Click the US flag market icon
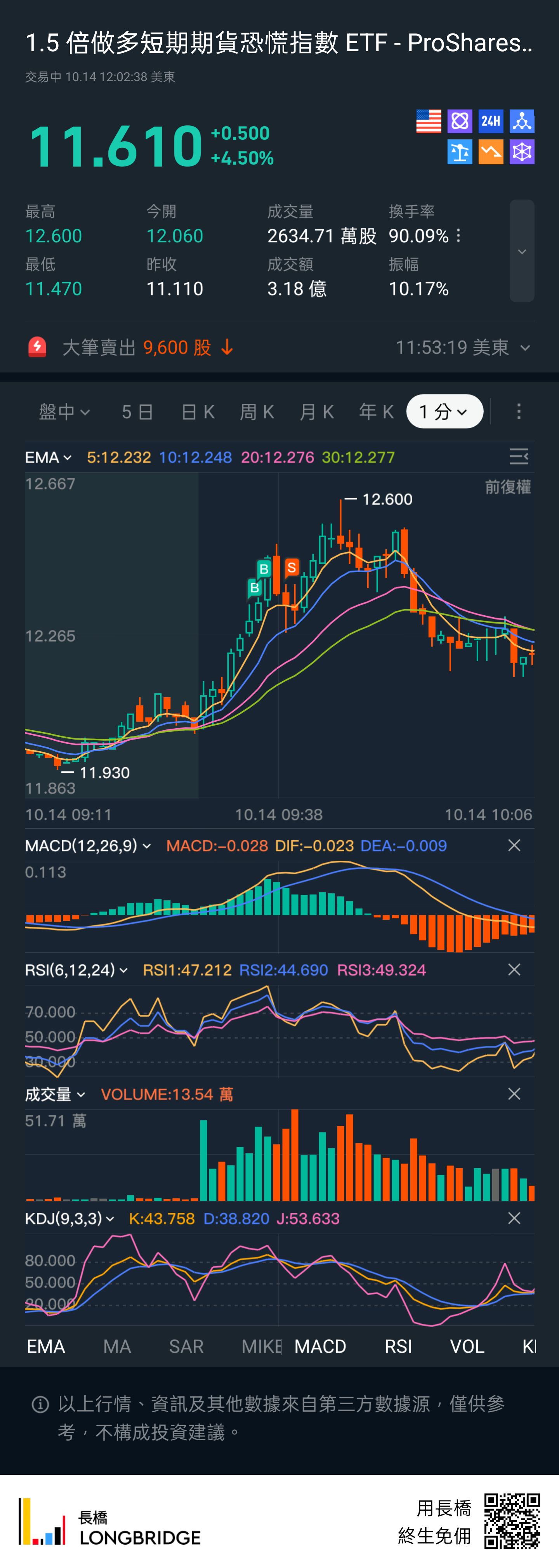Image resolution: width=559 pixels, height=1568 pixels. point(428,121)
